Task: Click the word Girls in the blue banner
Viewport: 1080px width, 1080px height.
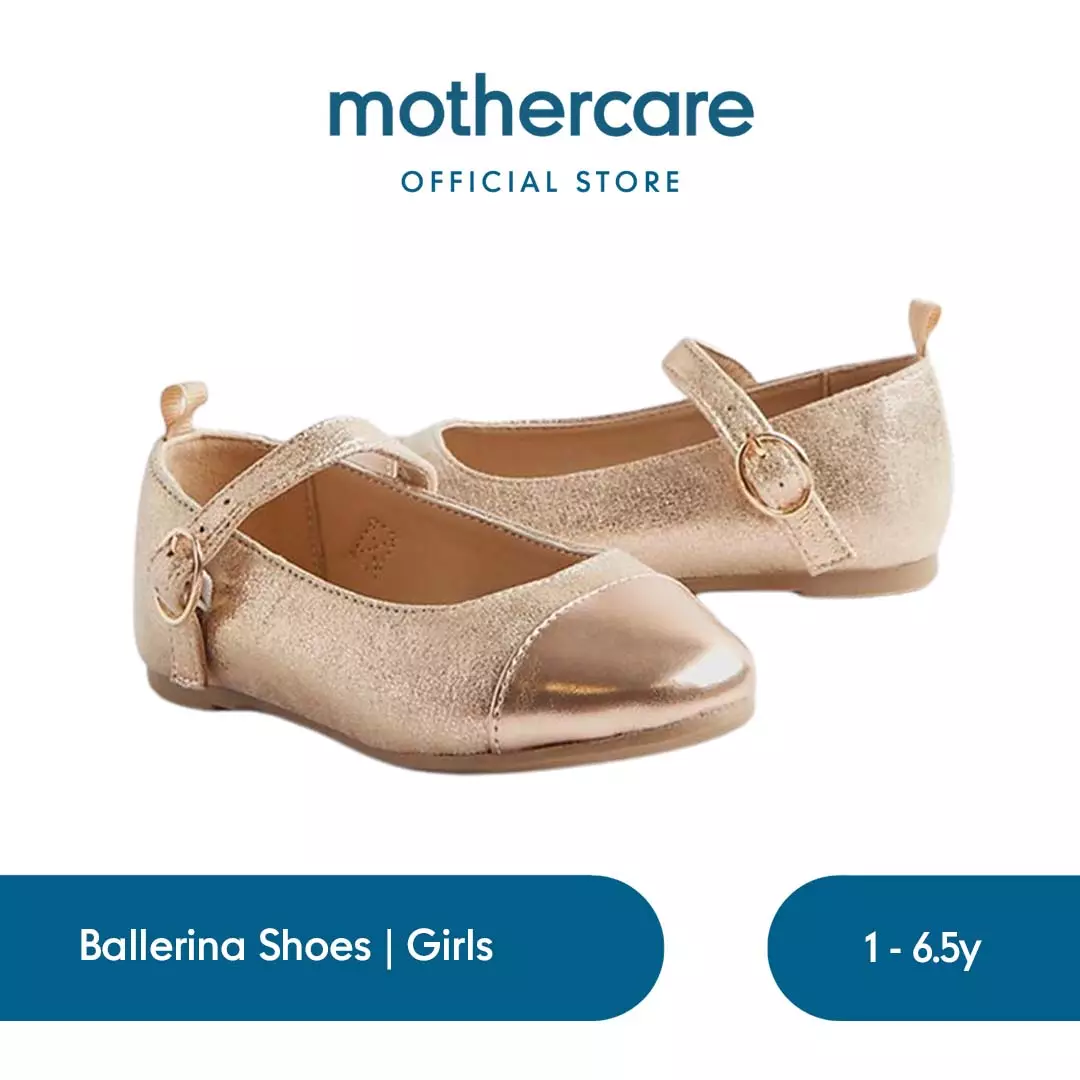Action: pyautogui.click(x=450, y=945)
